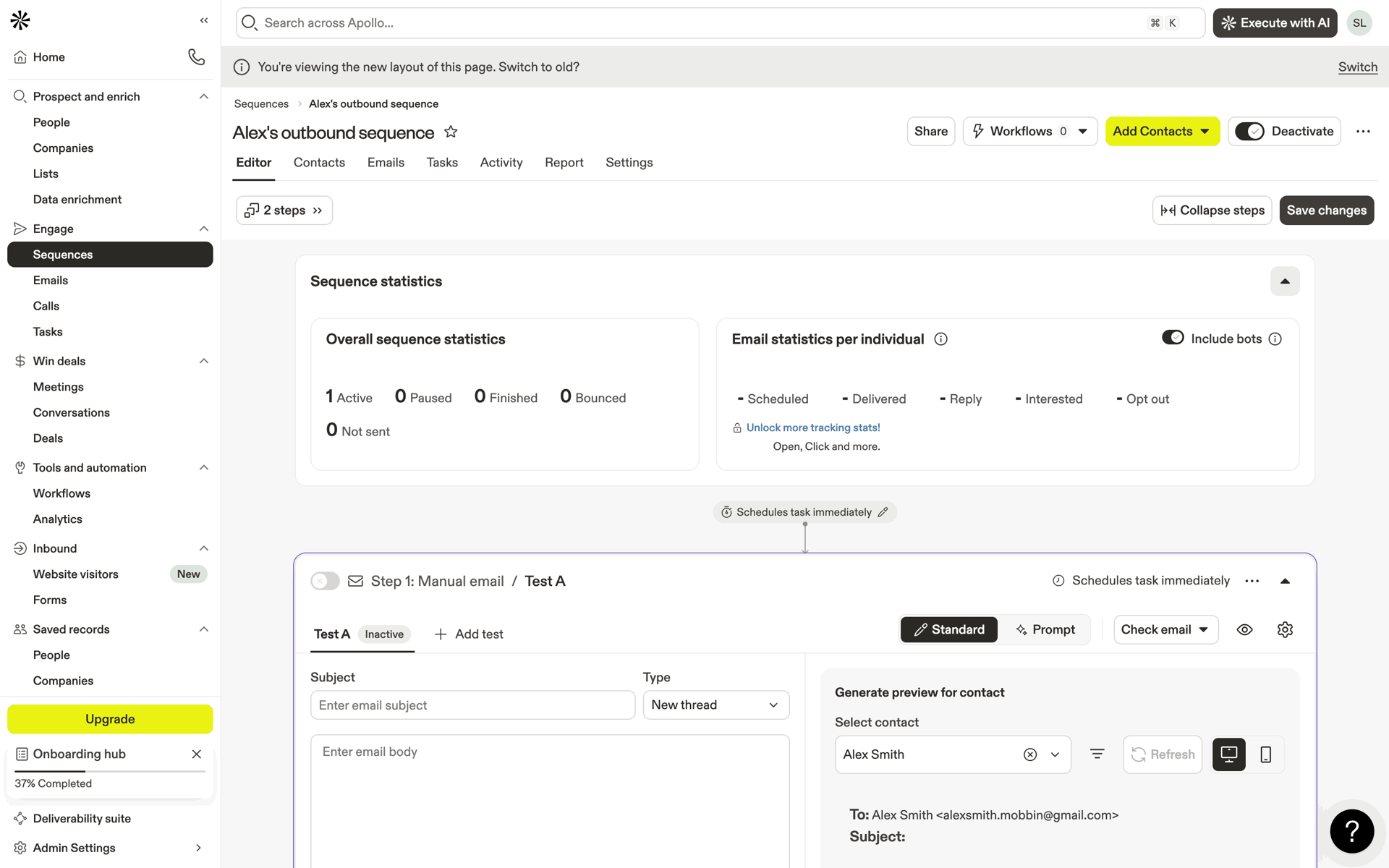Select Standard editing mode
1389x868 pixels.
948,630
